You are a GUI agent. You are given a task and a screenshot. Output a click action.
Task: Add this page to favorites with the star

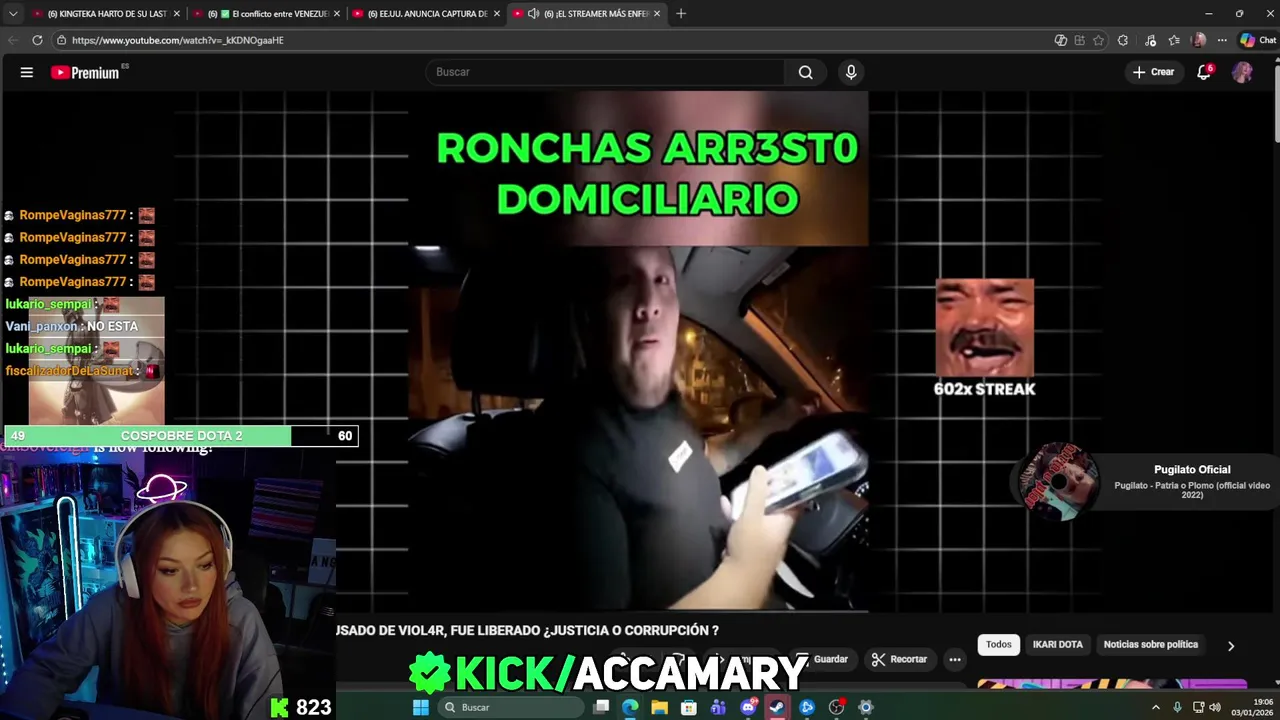click(1098, 40)
